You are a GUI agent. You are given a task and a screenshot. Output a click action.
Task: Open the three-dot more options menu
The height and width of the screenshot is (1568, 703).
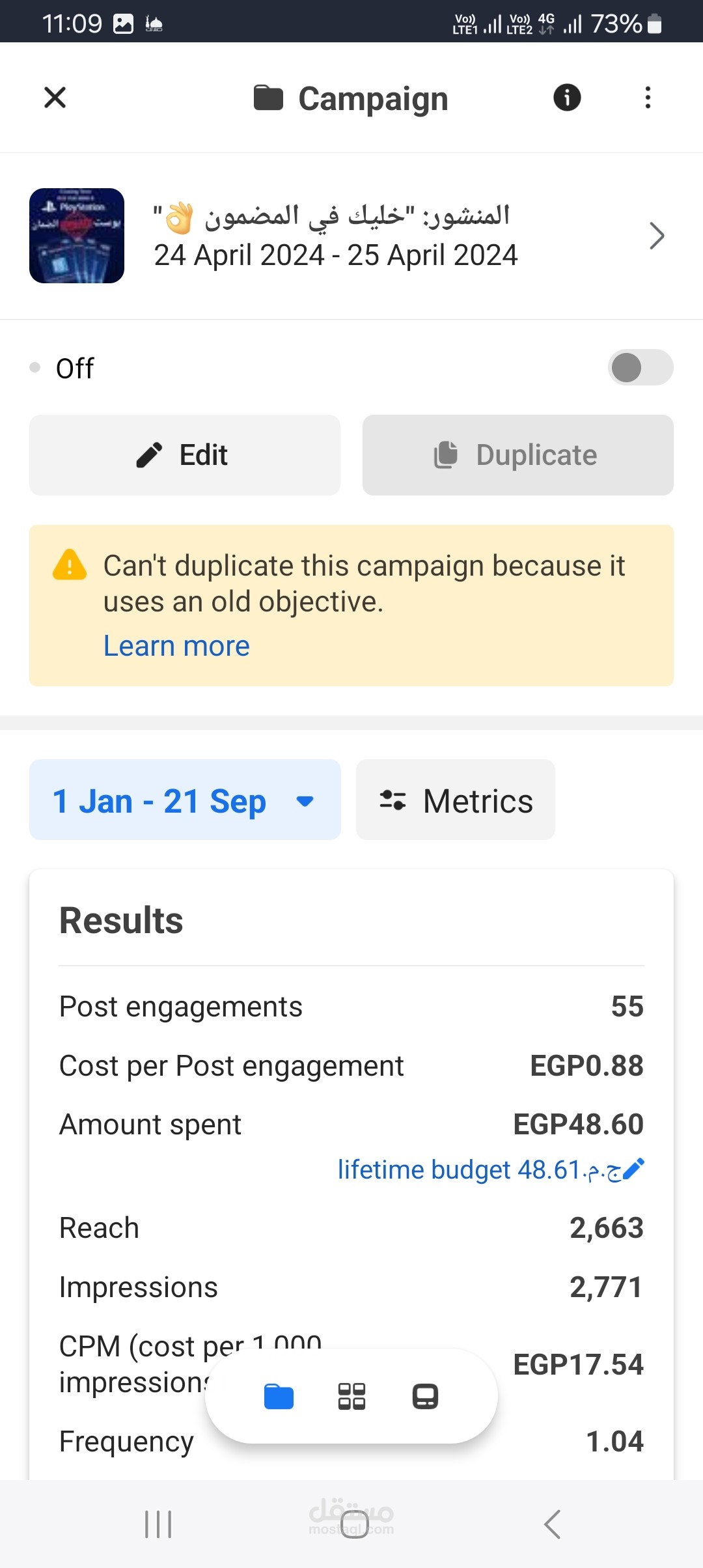(648, 98)
